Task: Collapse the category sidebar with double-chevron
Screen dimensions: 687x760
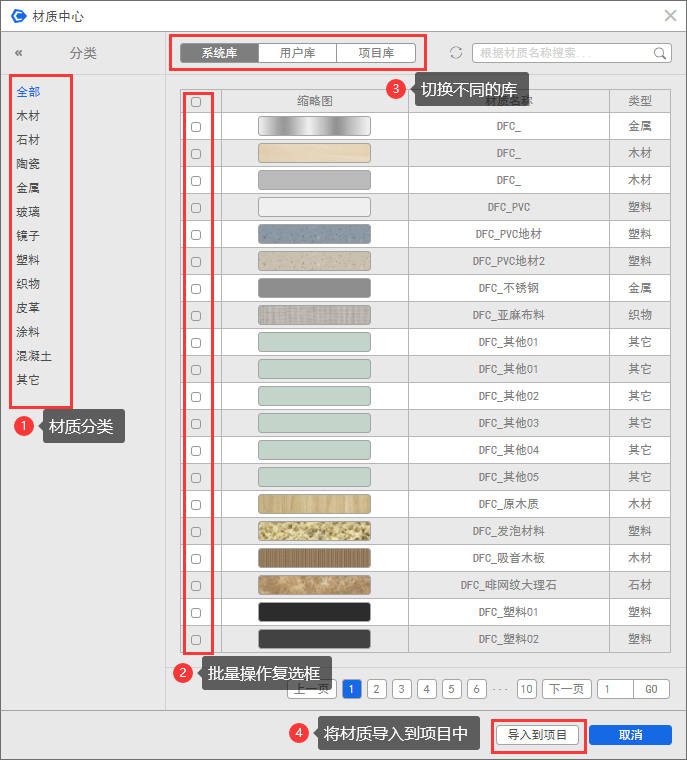Action: [19, 54]
